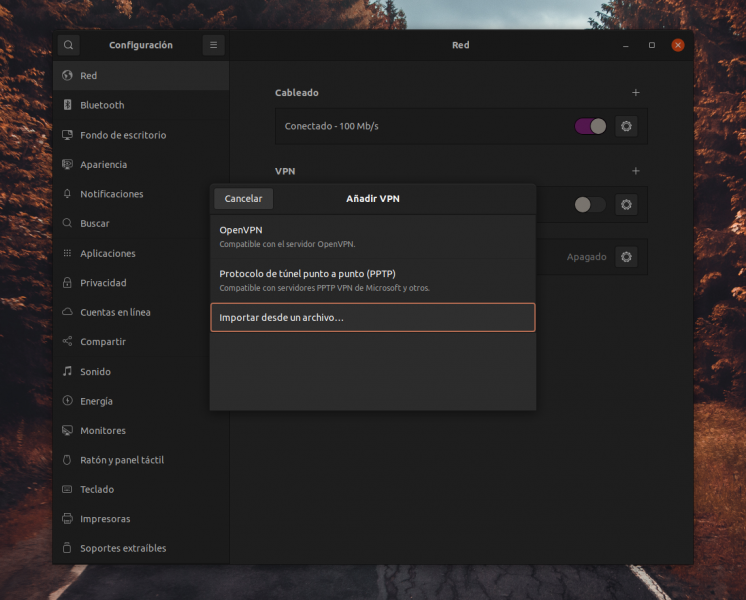The image size is (746, 600).
Task: Open Ratón y panel táctil settings
Action: [121, 460]
